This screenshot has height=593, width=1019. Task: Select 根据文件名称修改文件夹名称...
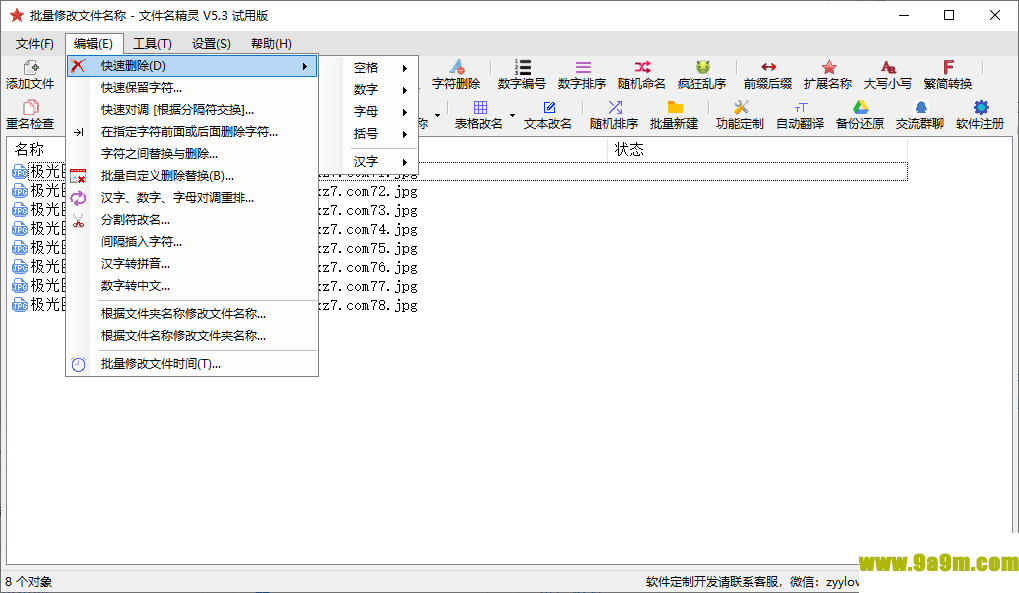[x=192, y=336]
